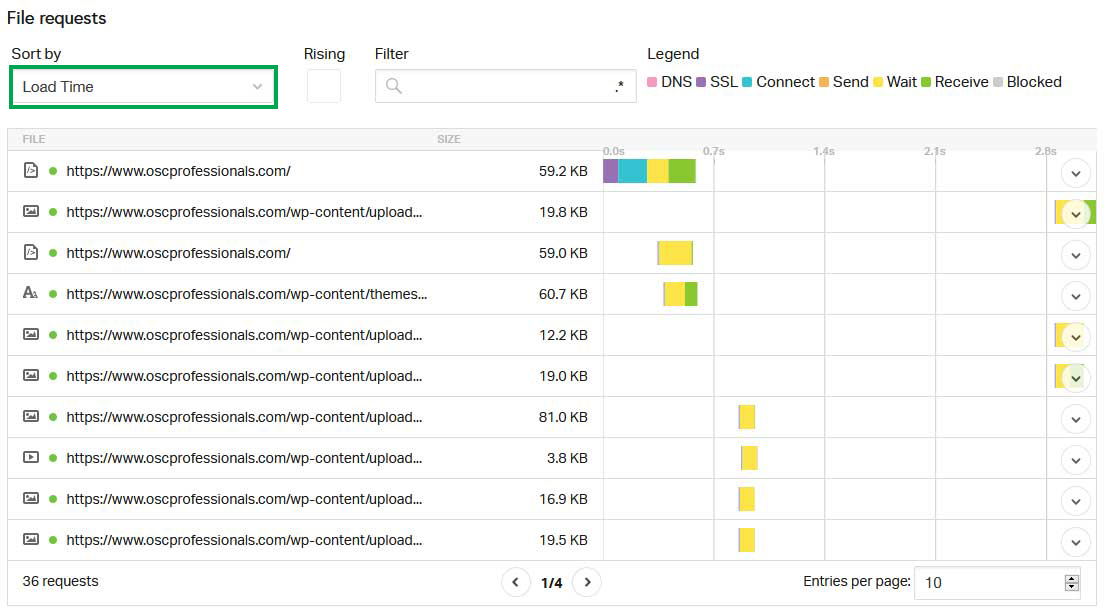This screenshot has width=1104, height=616.
Task: Click the HTML document icon in the 59.0 KB row
Action: pos(30,253)
